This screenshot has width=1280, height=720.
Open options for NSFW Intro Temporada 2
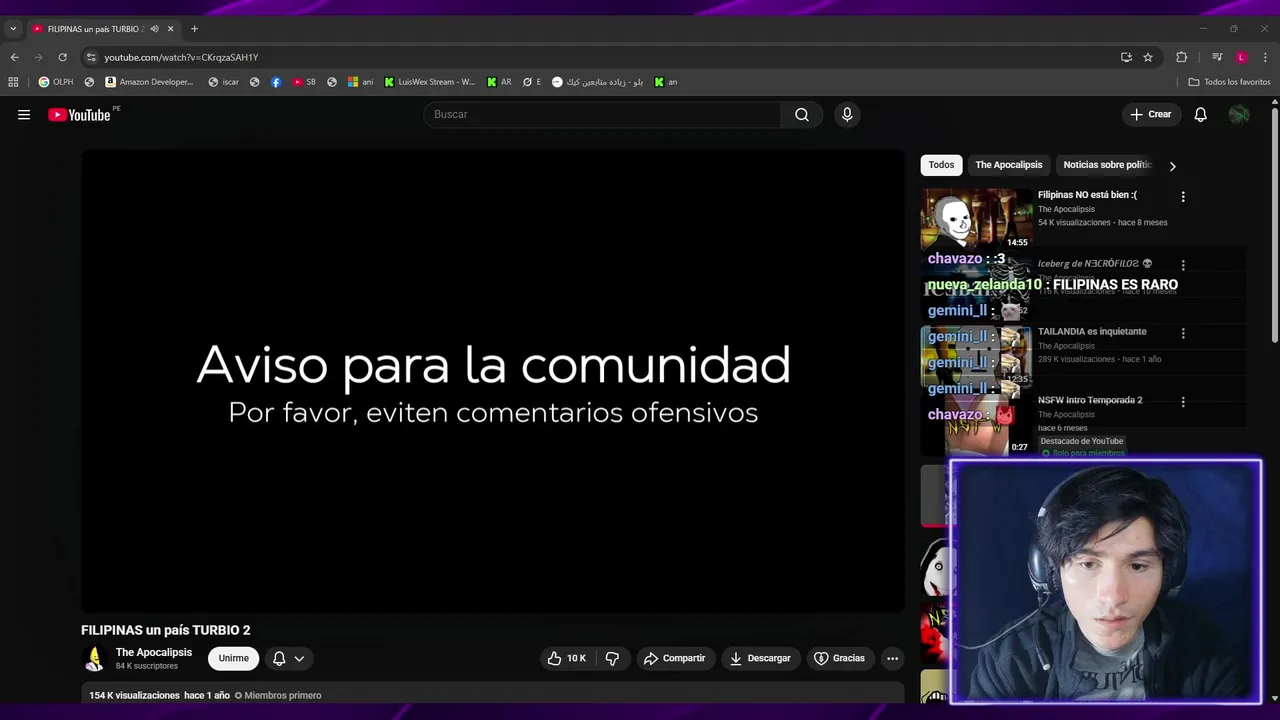(x=1183, y=402)
